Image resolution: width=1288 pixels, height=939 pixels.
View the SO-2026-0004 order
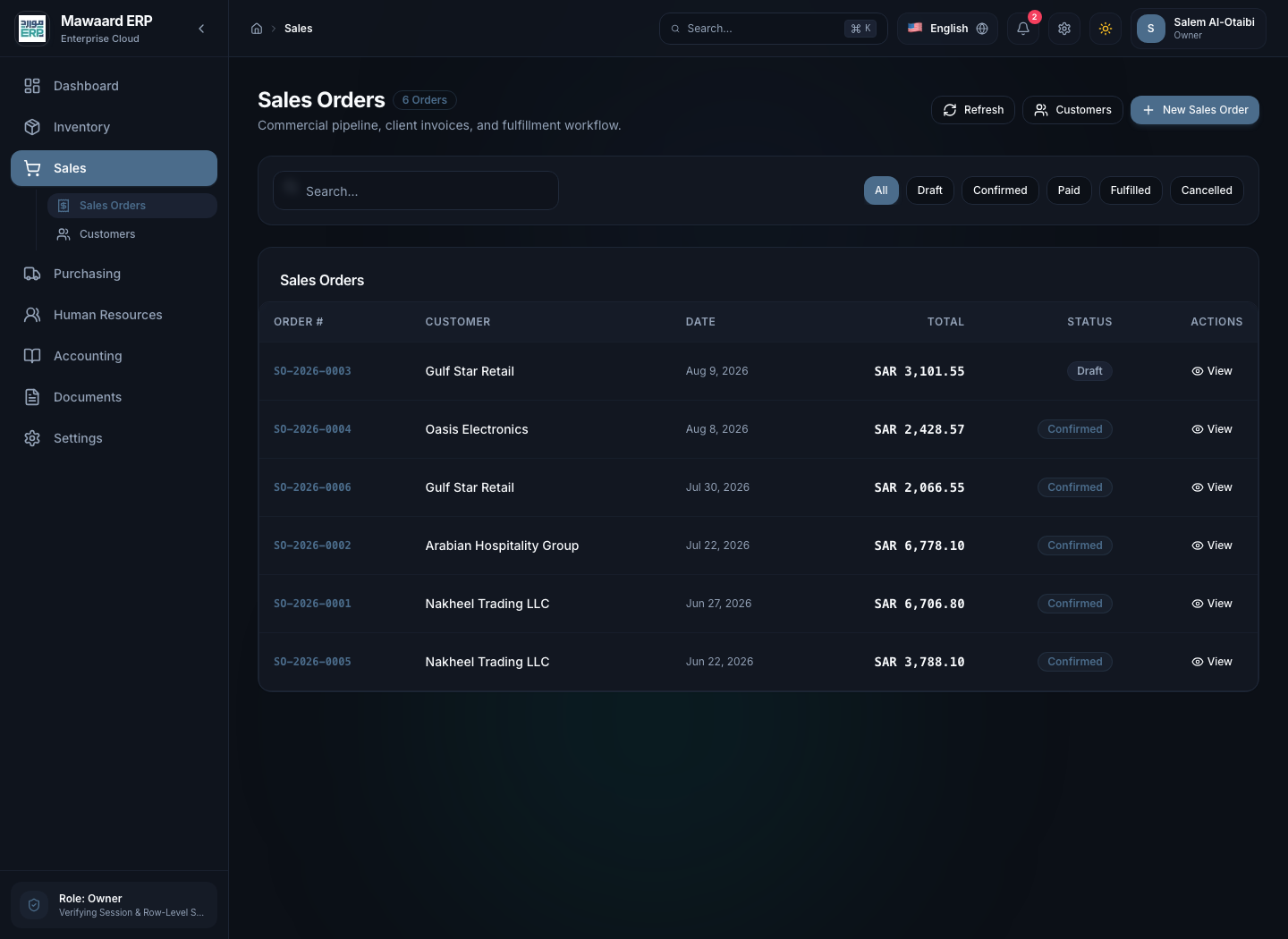point(1212,429)
